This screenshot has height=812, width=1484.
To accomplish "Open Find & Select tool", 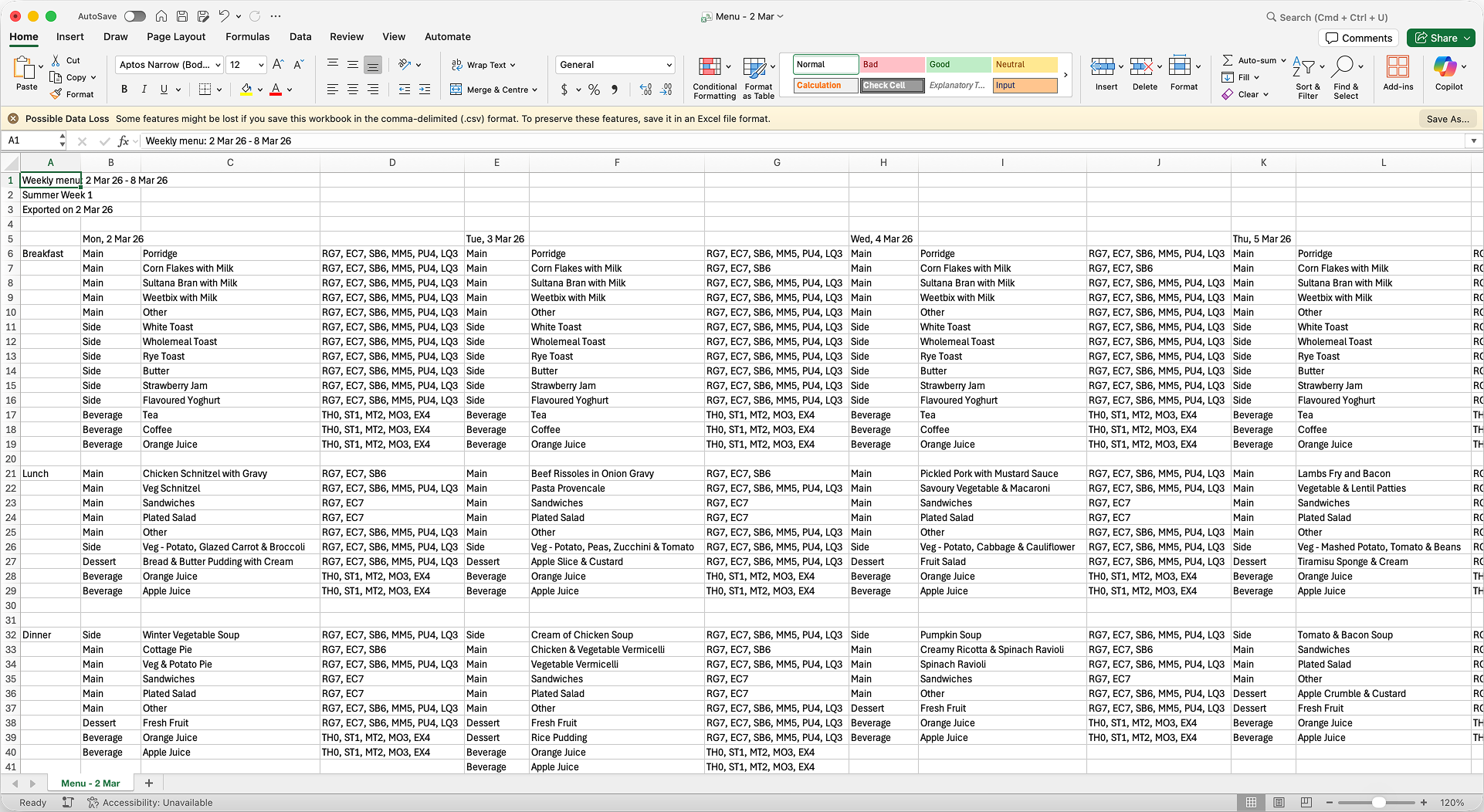I will 1345,77.
